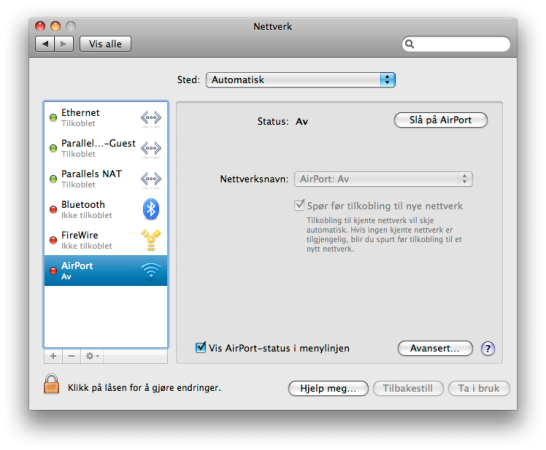Screen dimensions: 546x450
Task: Toggle Spør før tilkobling til nye nettverk checkbox
Action: click(x=299, y=205)
